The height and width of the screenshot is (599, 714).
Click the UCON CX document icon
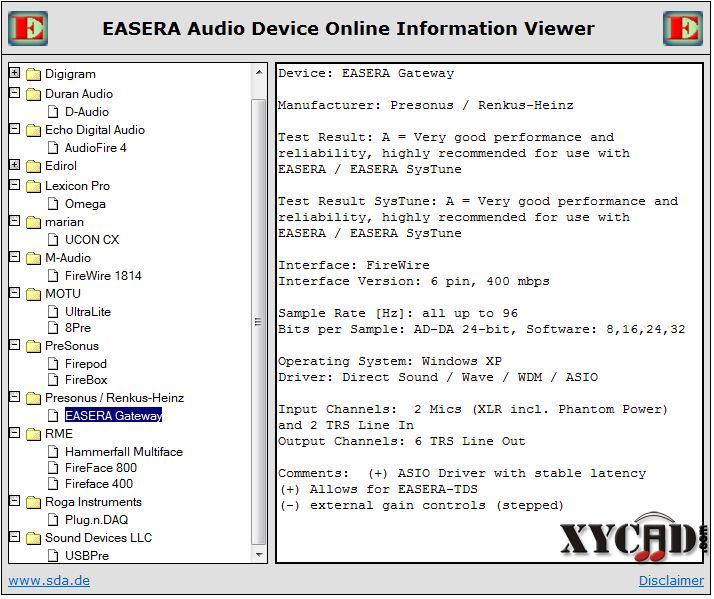[x=53, y=240]
